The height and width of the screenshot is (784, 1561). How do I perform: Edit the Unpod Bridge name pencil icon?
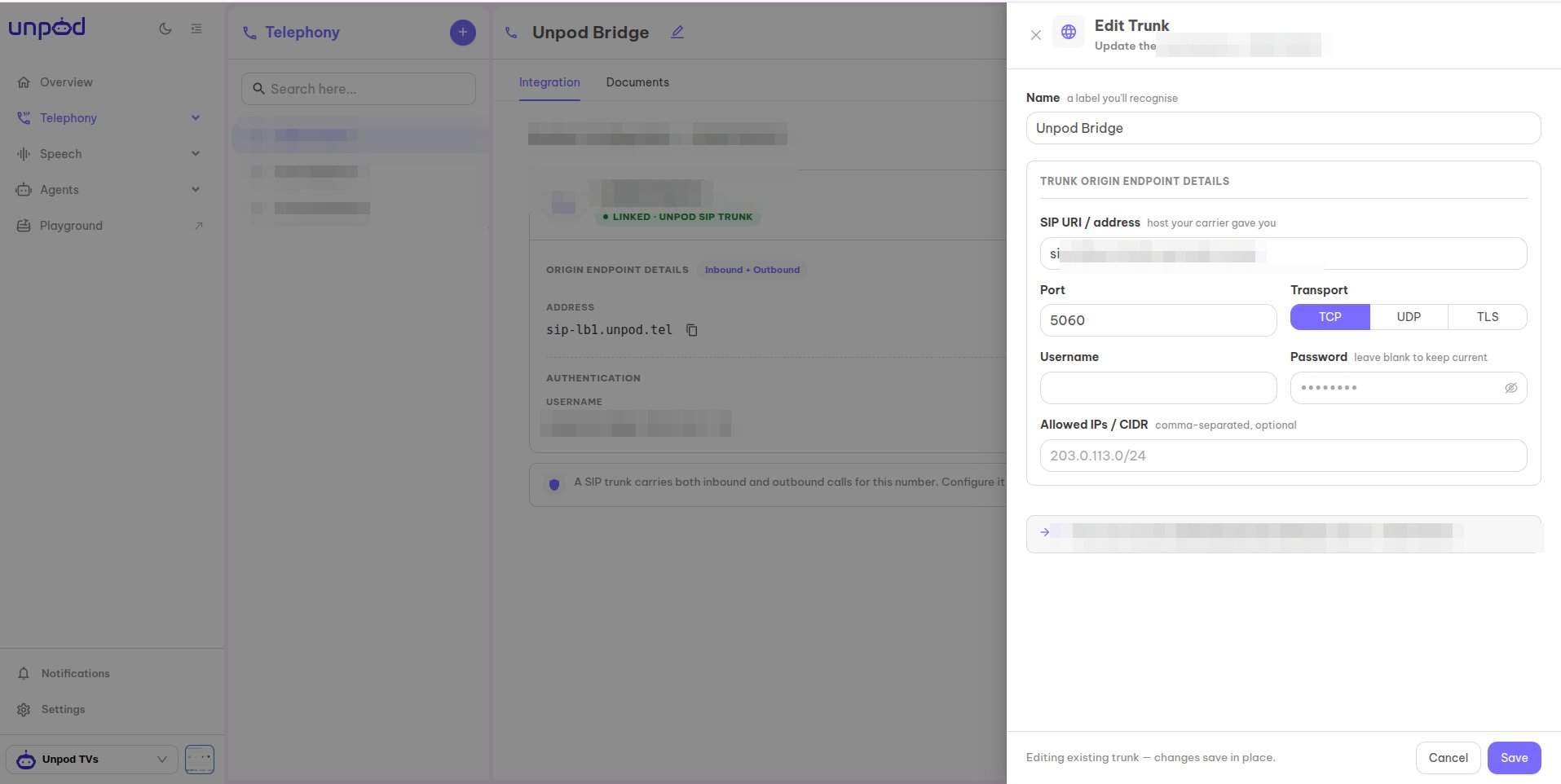tap(677, 33)
